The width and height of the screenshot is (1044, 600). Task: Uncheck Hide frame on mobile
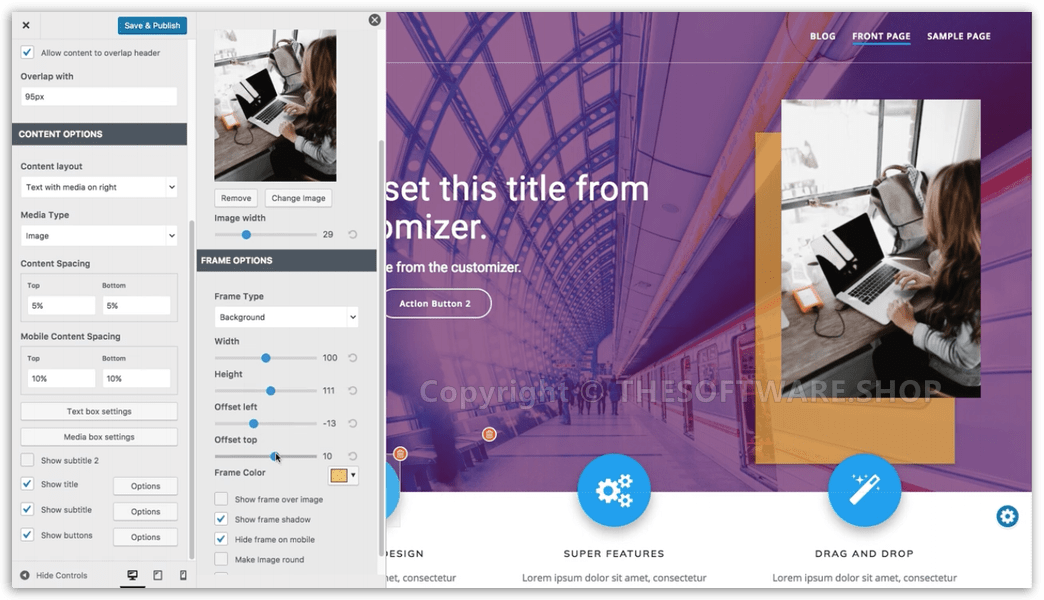221,539
